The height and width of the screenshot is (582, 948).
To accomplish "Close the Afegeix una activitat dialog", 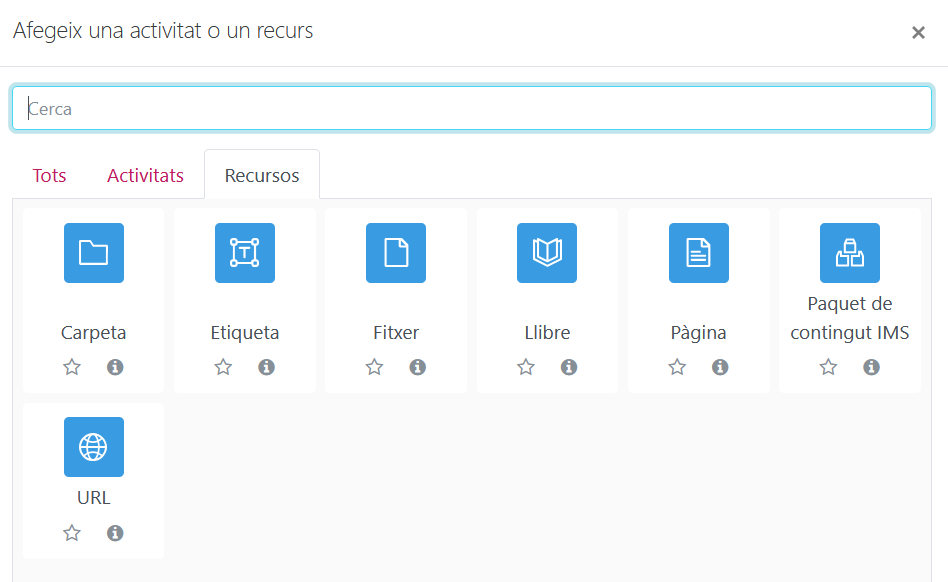I will pyautogui.click(x=918, y=33).
